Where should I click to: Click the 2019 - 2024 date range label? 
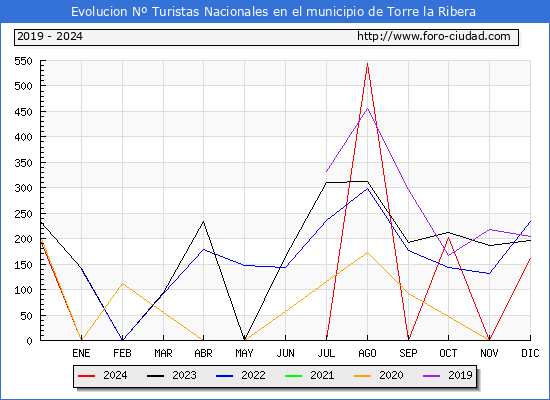pos(50,36)
